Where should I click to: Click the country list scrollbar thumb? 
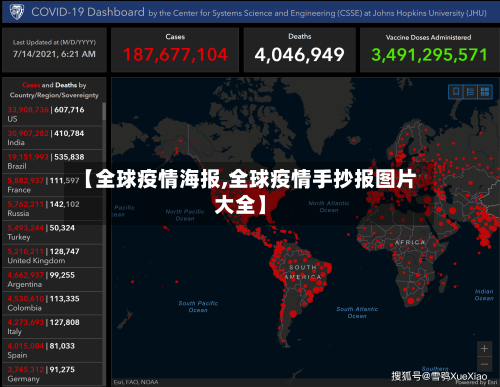pos(104,111)
